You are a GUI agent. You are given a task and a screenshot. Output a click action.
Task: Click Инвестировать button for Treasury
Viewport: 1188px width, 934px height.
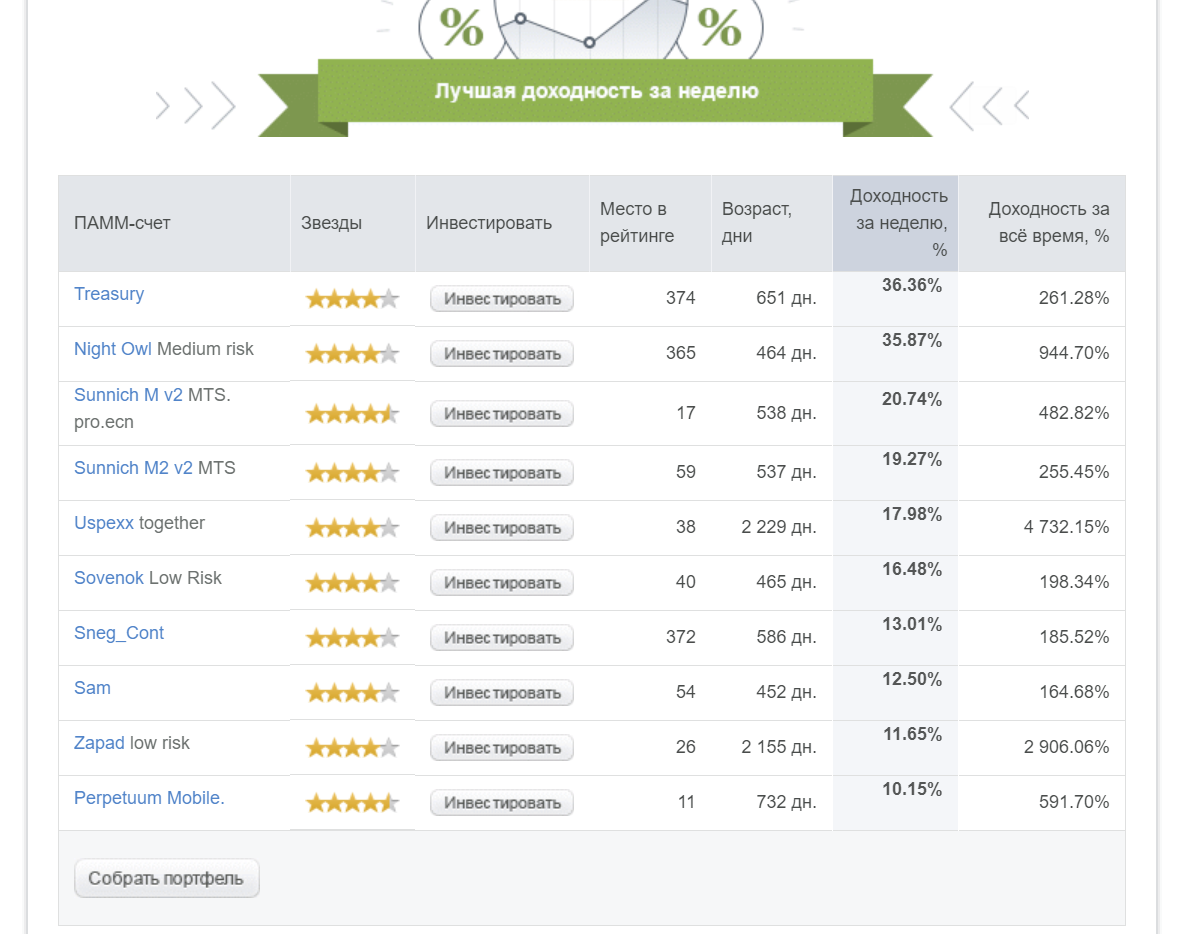(x=502, y=298)
